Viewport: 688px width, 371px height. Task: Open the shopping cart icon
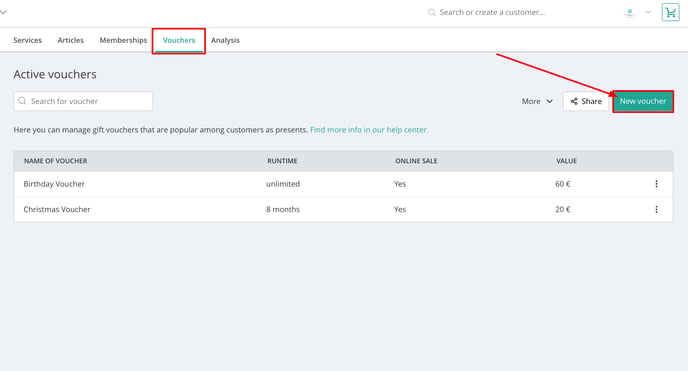[670, 12]
